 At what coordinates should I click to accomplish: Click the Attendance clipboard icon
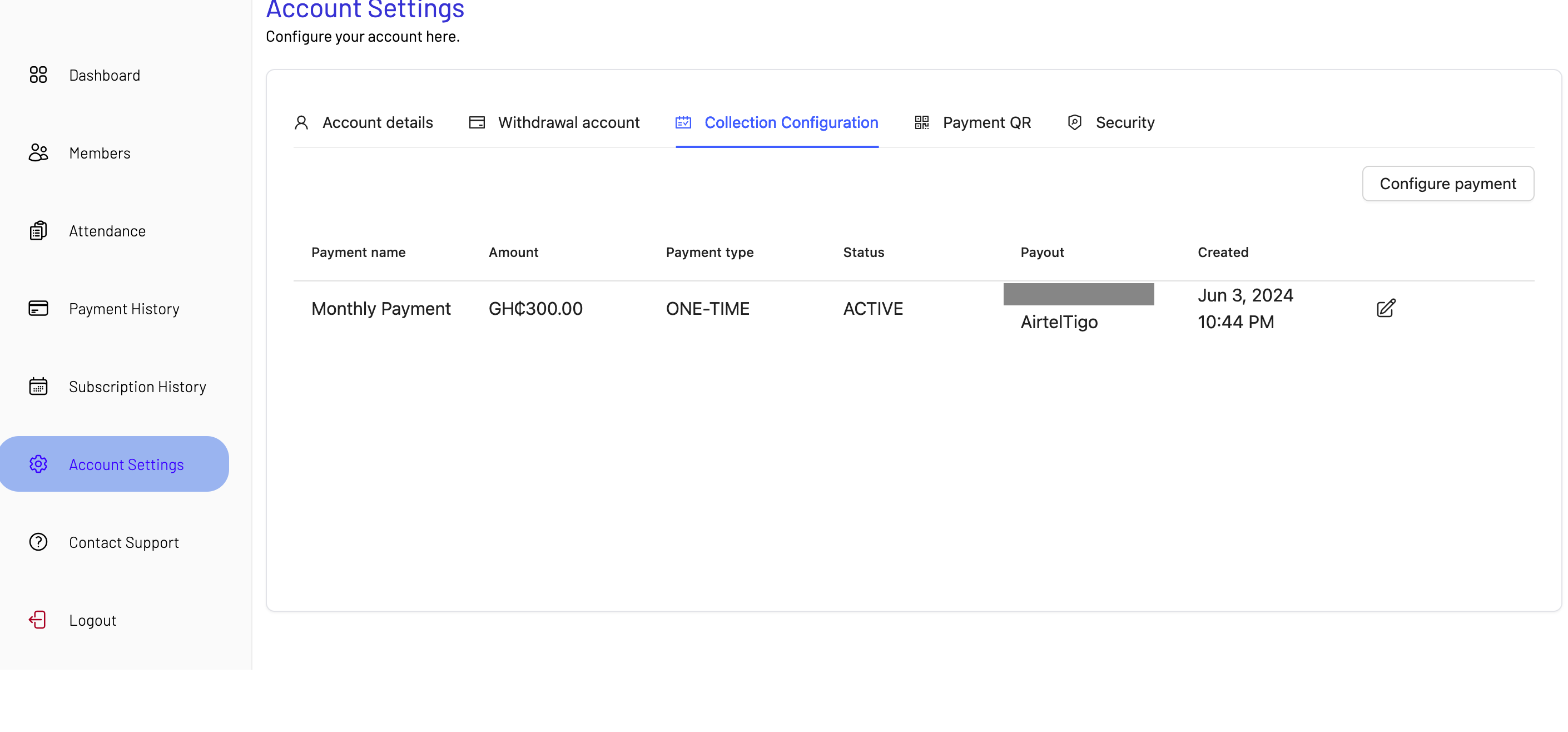coord(38,231)
